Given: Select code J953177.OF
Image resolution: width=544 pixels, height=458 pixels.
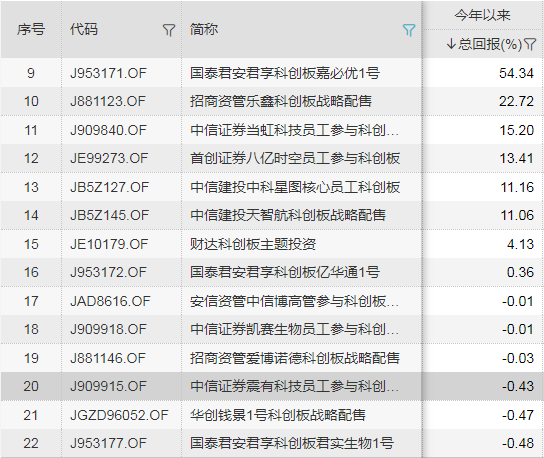Looking at the screenshot, I should point(108,443).
